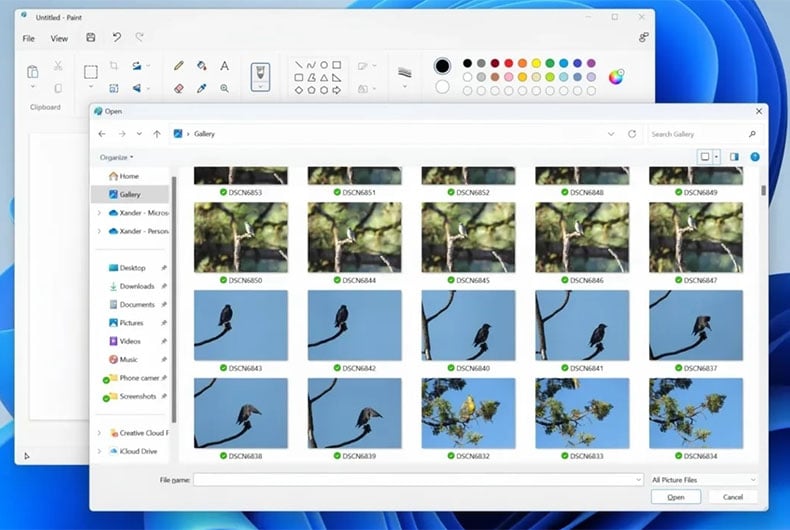Click the Resize and skew icon
Screen dimensions: 790x530
114,88
